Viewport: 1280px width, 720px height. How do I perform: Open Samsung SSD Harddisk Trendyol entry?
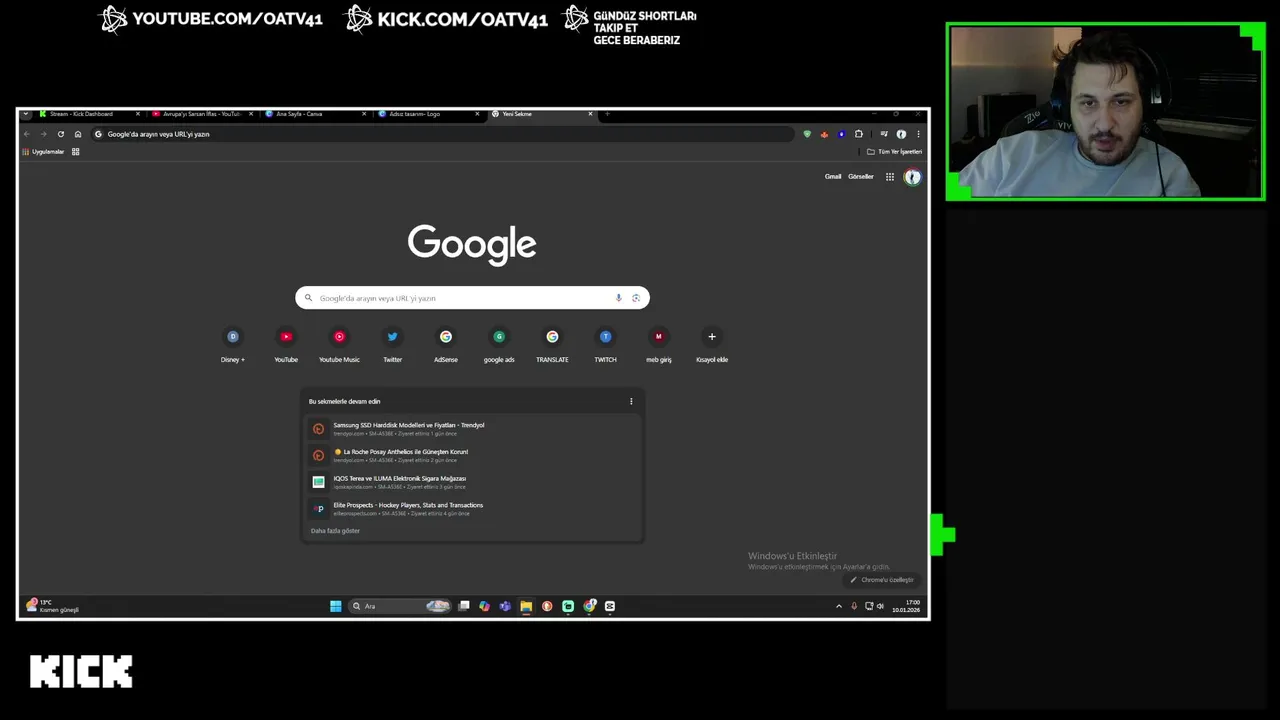(472, 429)
